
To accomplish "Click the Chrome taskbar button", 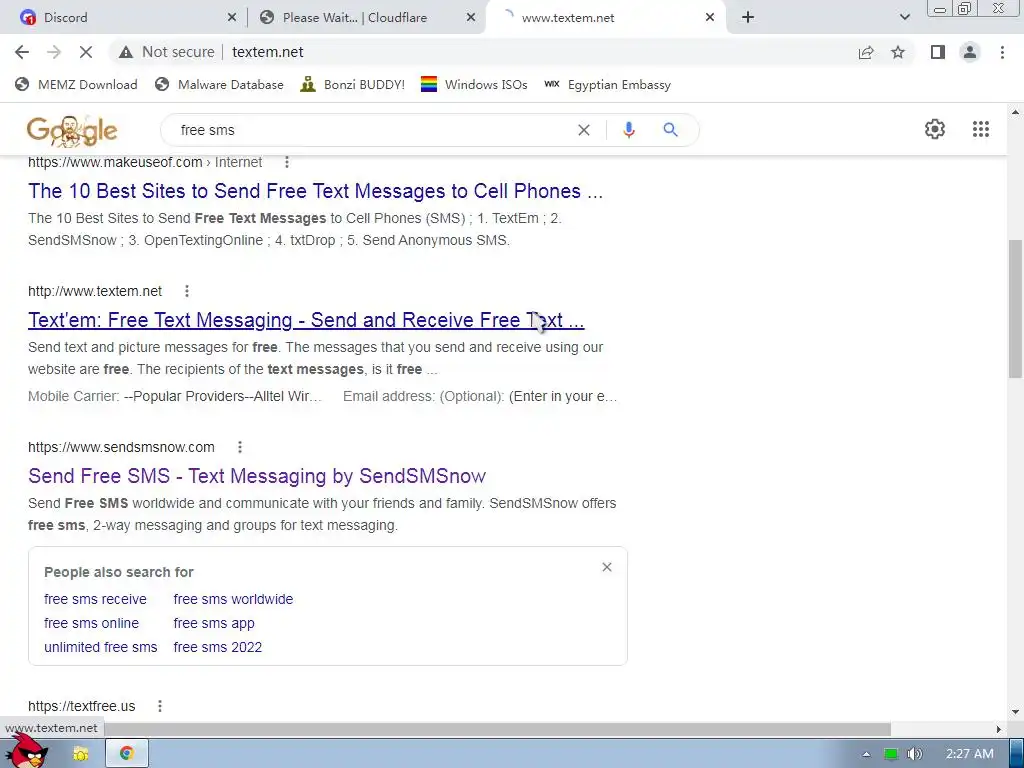I will coord(127,754).
